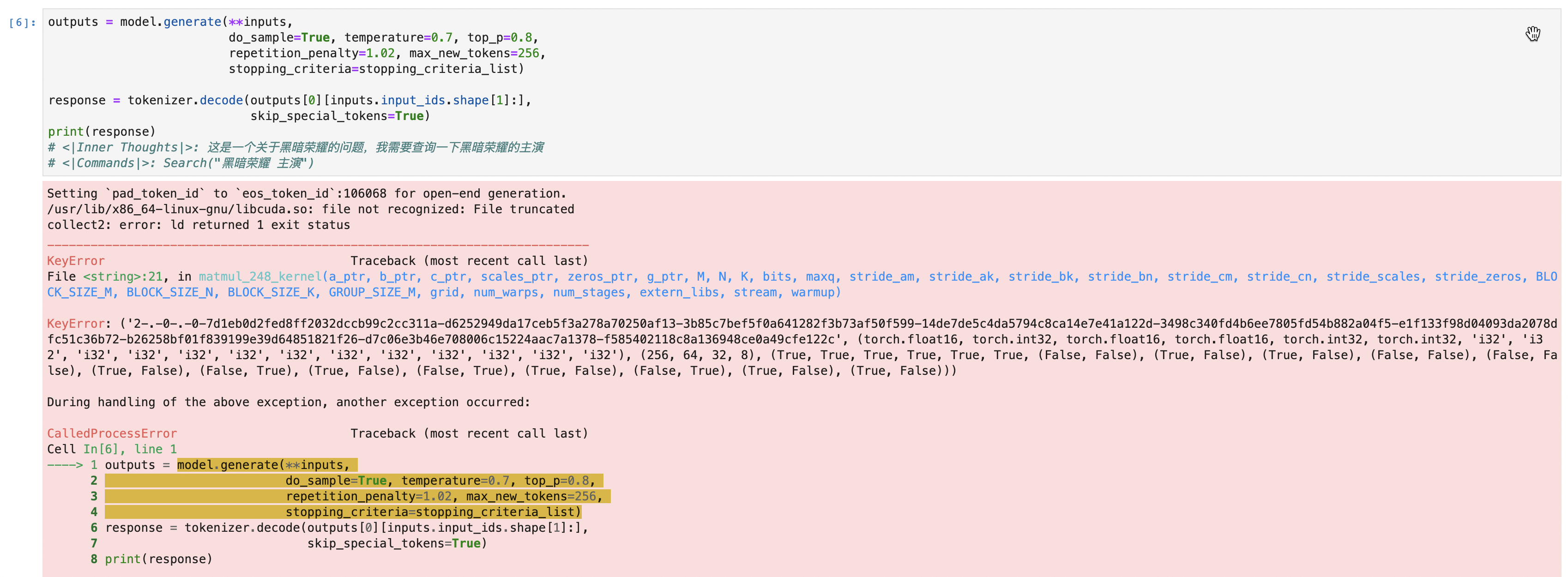
Task: Select the CalledProcessError heading
Action: (x=112, y=433)
